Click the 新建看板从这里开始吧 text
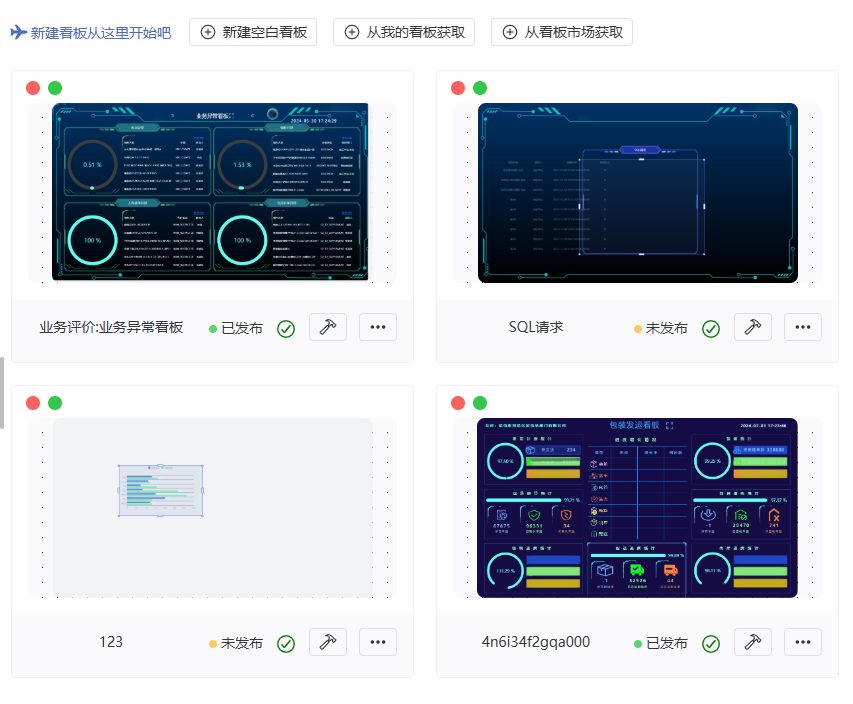The height and width of the screenshot is (704, 853). coord(101,33)
